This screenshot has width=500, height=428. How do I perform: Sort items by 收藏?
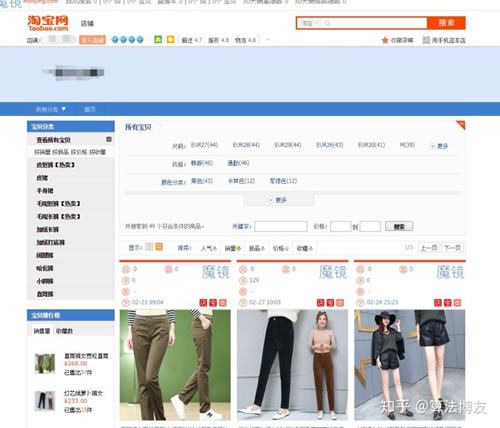click(305, 248)
